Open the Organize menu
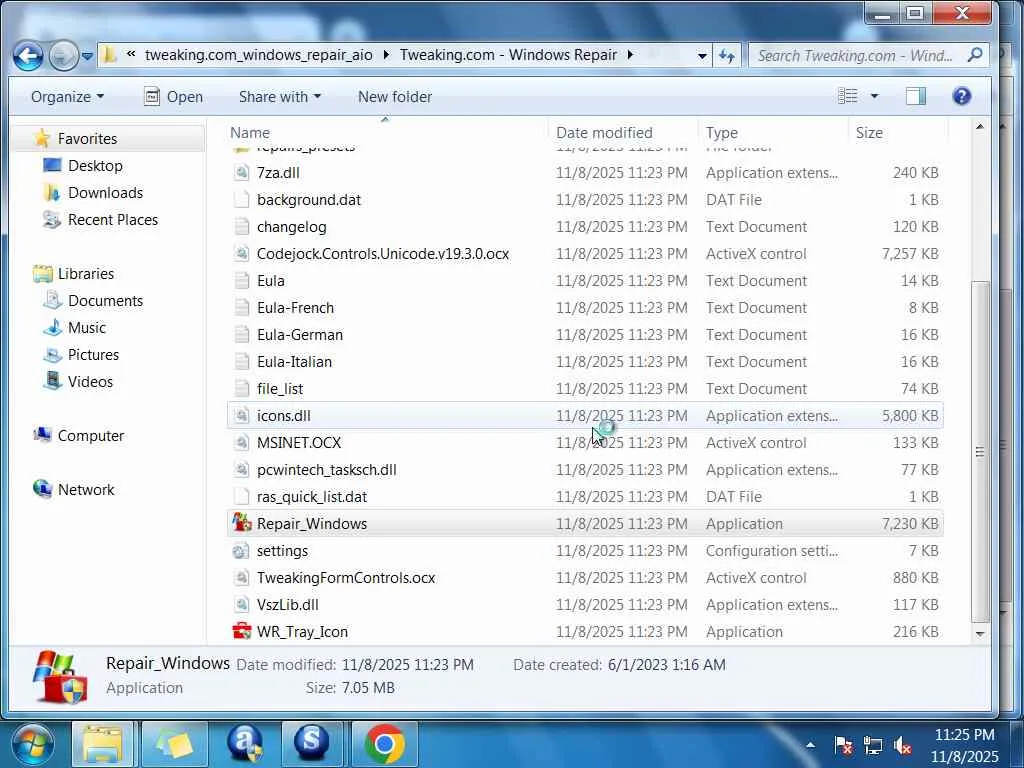This screenshot has width=1024, height=768. coord(67,97)
